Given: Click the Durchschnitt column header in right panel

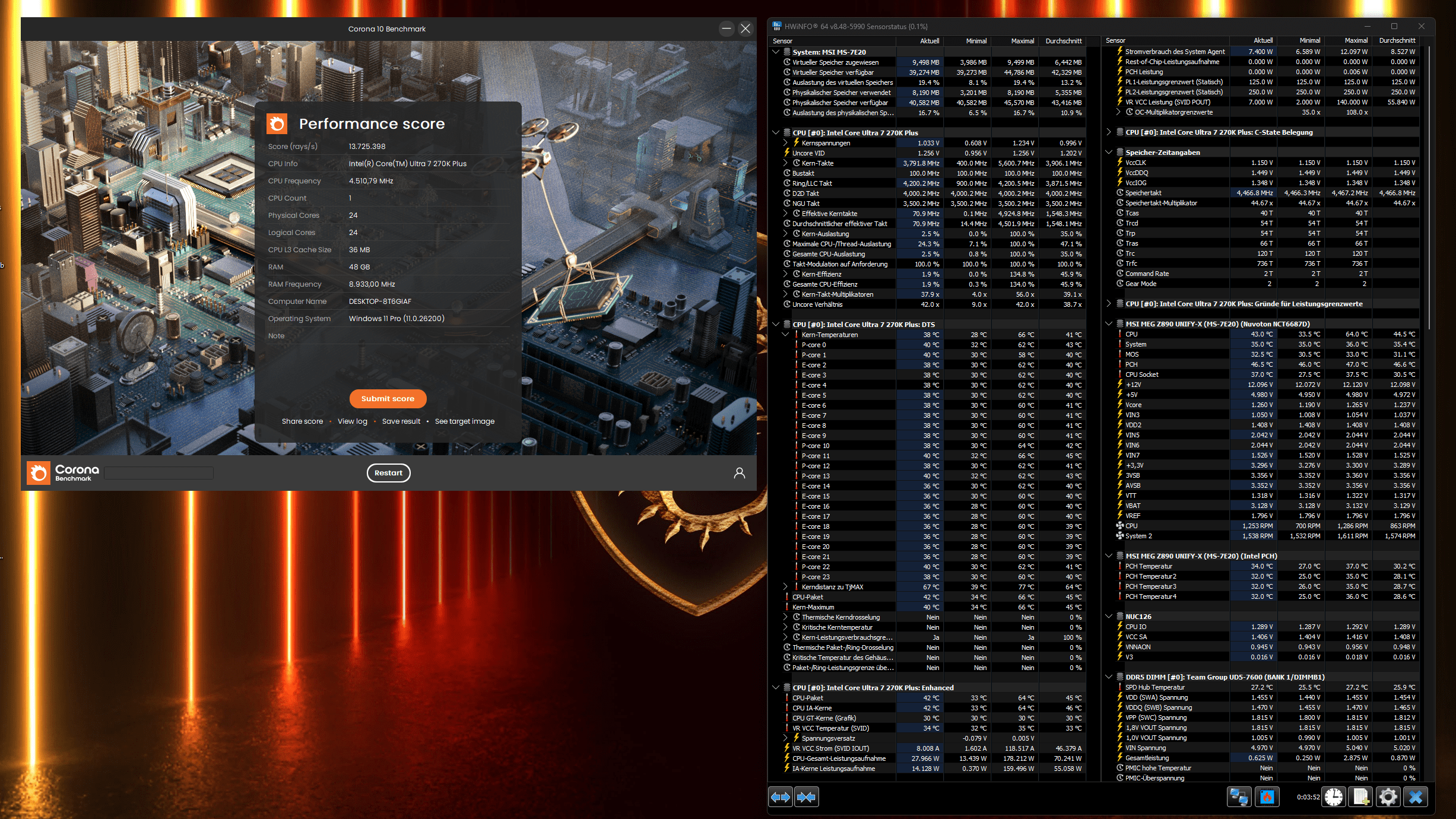Looking at the screenshot, I should pyautogui.click(x=1397, y=40).
